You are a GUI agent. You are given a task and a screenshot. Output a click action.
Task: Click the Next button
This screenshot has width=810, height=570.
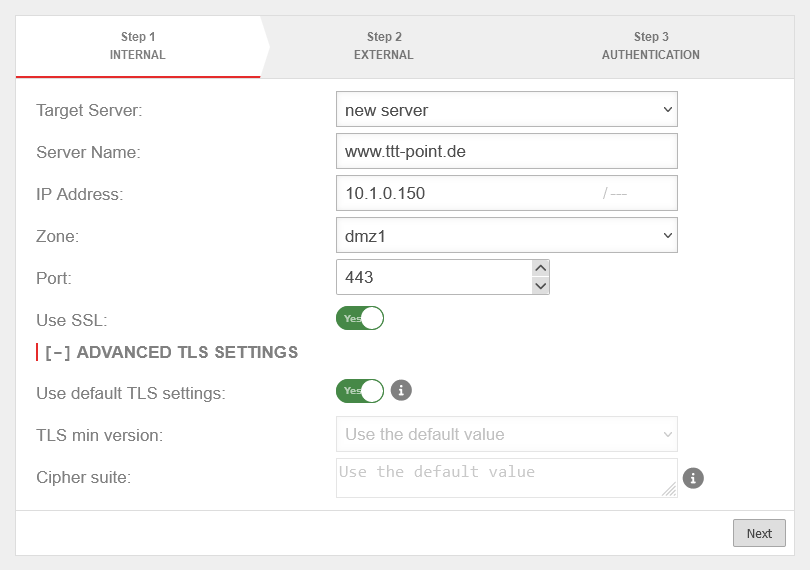pos(759,533)
